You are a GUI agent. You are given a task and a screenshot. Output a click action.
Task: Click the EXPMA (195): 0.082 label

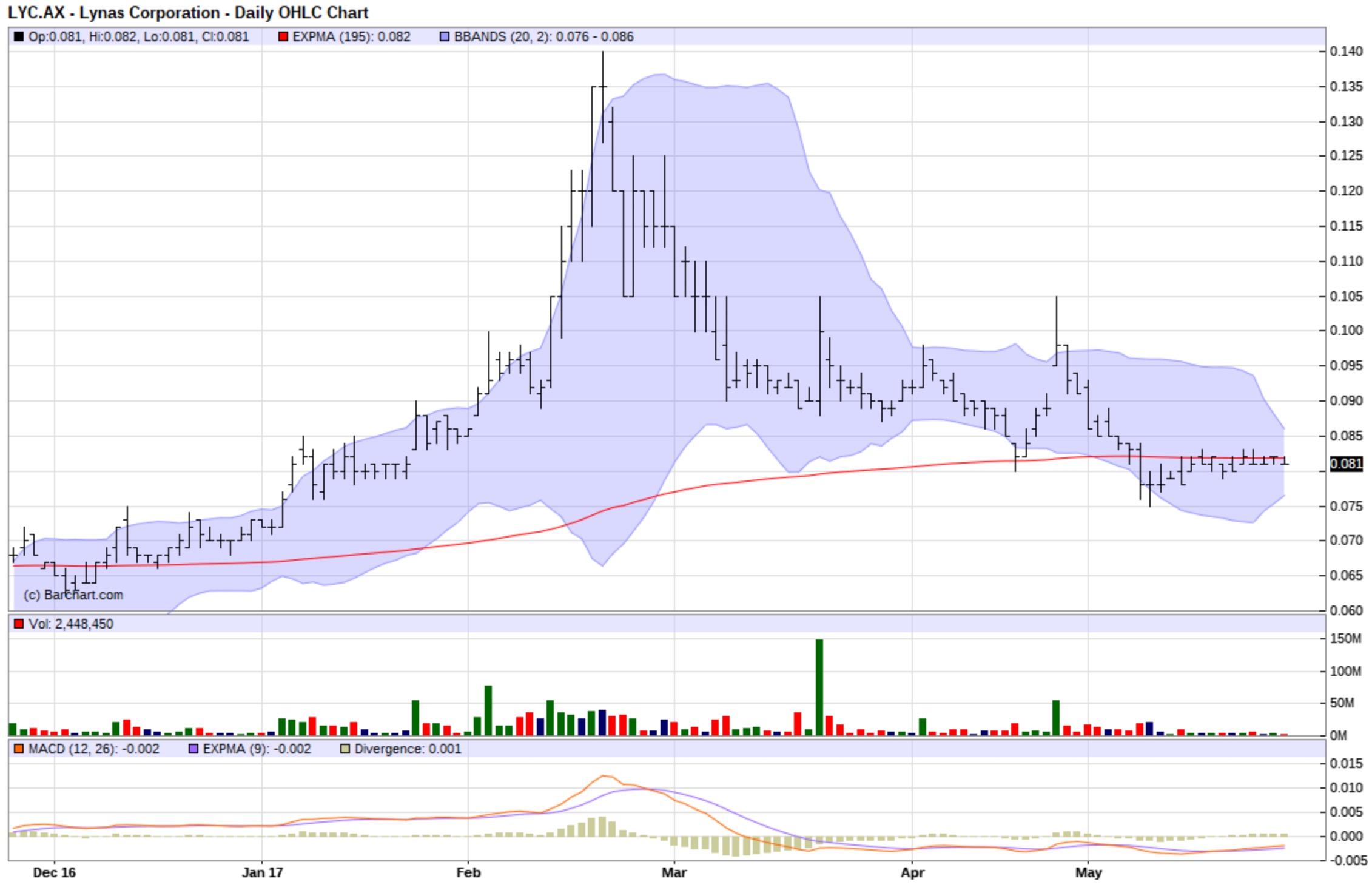(x=352, y=37)
